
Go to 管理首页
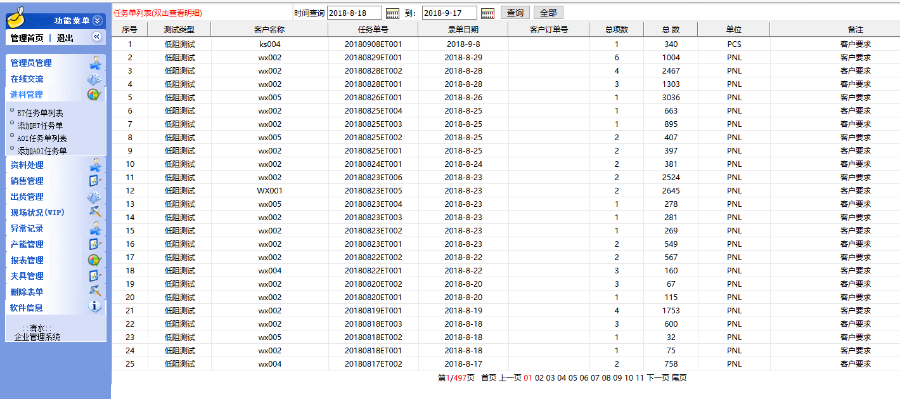pyautogui.click(x=27, y=38)
